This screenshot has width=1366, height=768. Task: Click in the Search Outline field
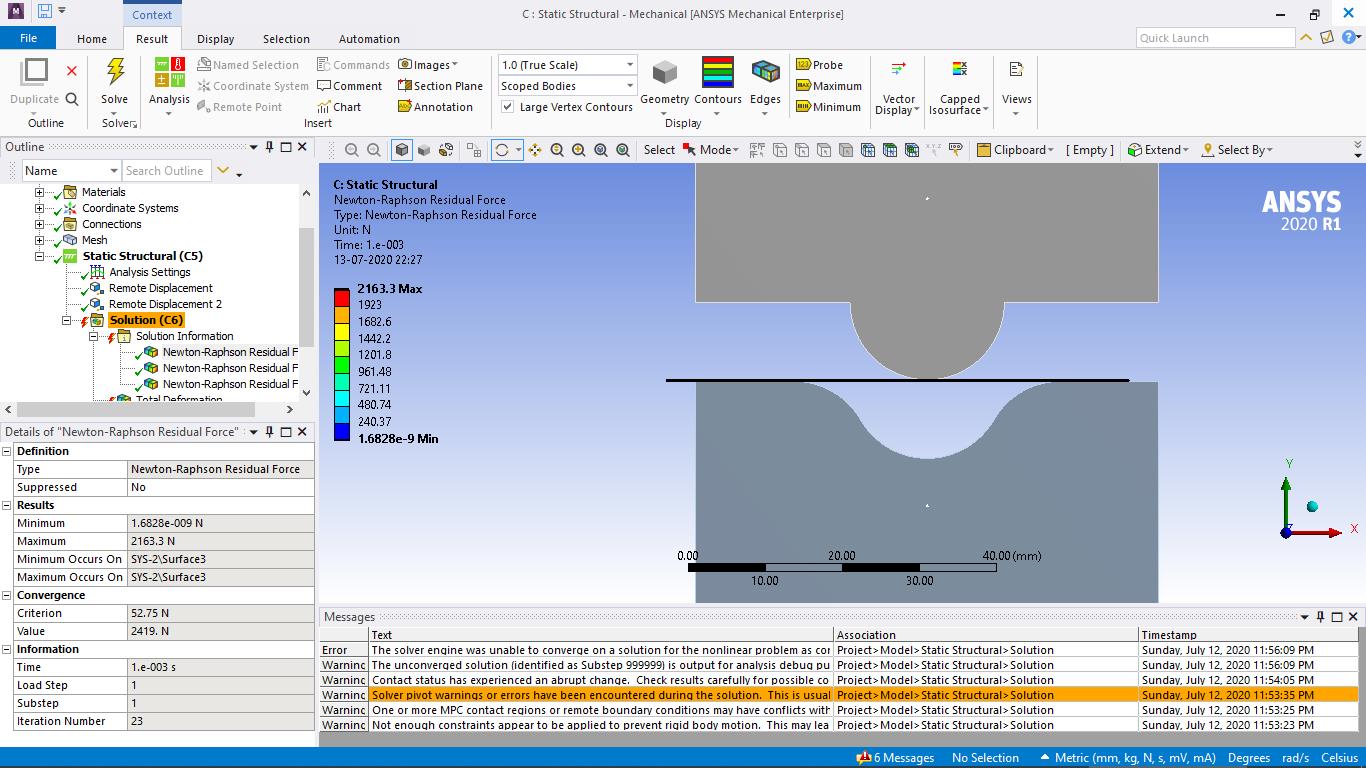coord(166,171)
